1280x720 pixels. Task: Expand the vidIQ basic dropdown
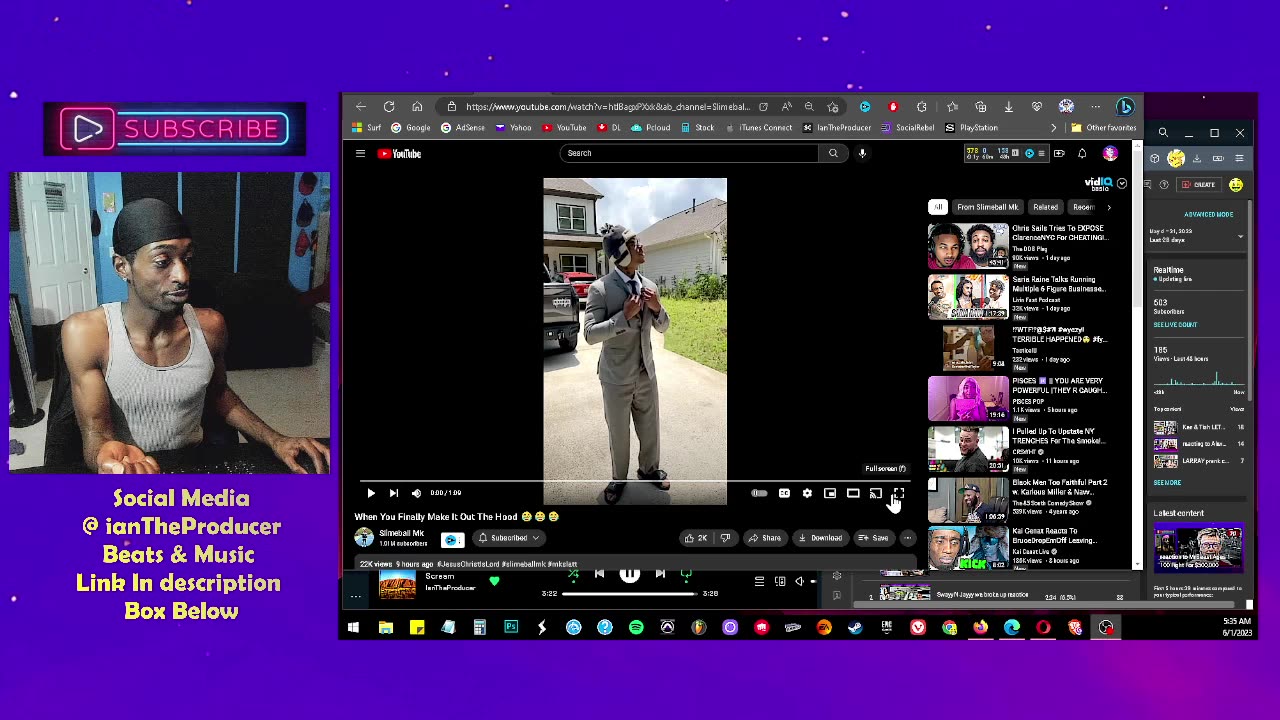tap(1122, 184)
